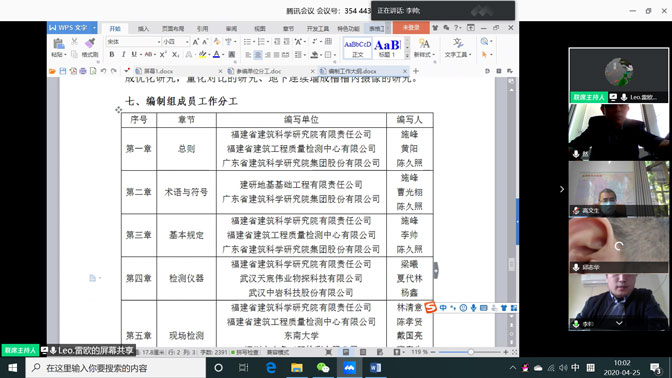Open the numbered list dropdown arrow
This screenshot has width=672, height=378.
[268, 42]
